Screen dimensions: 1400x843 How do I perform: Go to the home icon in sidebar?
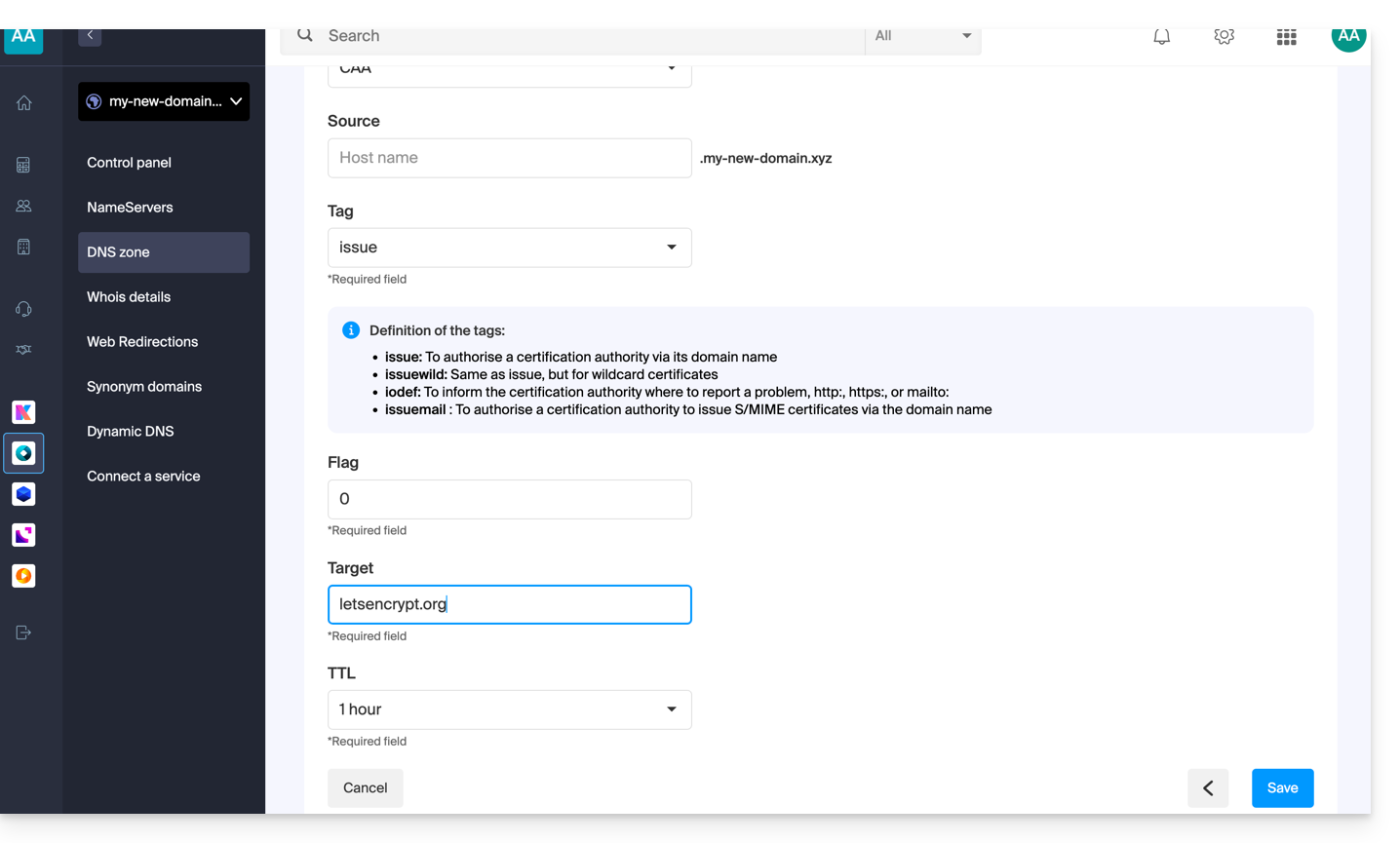(24, 103)
